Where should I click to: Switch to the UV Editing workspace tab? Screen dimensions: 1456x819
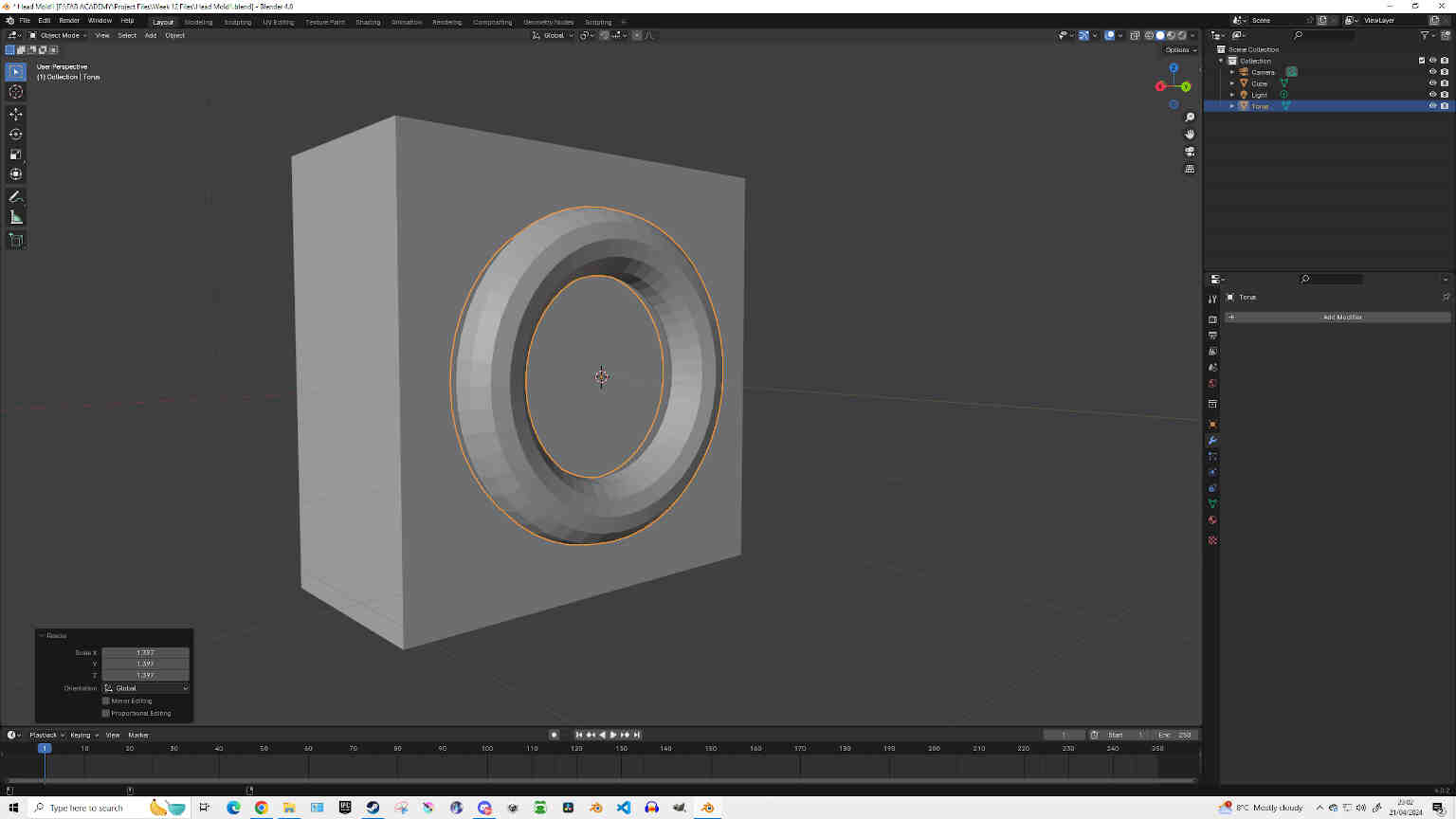coord(279,22)
